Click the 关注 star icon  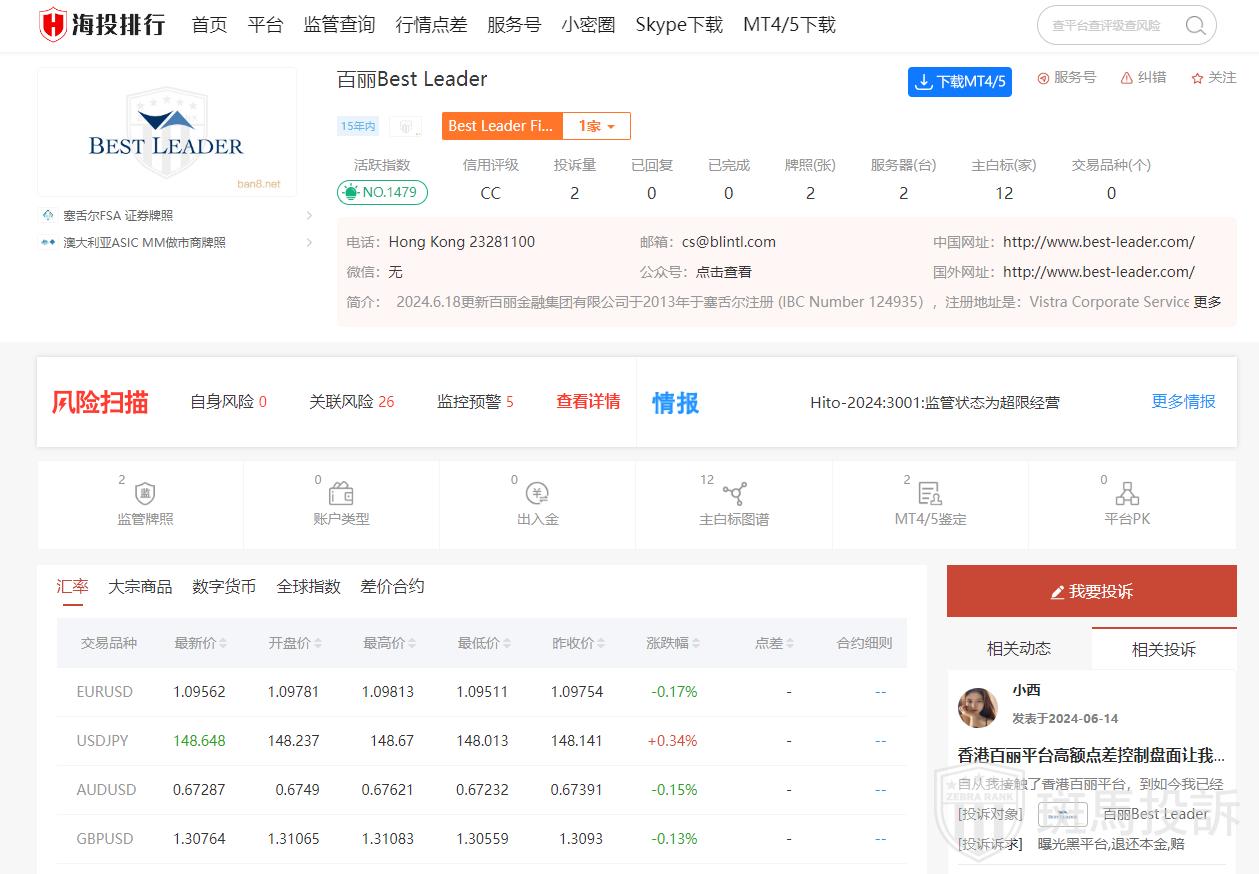click(1197, 78)
